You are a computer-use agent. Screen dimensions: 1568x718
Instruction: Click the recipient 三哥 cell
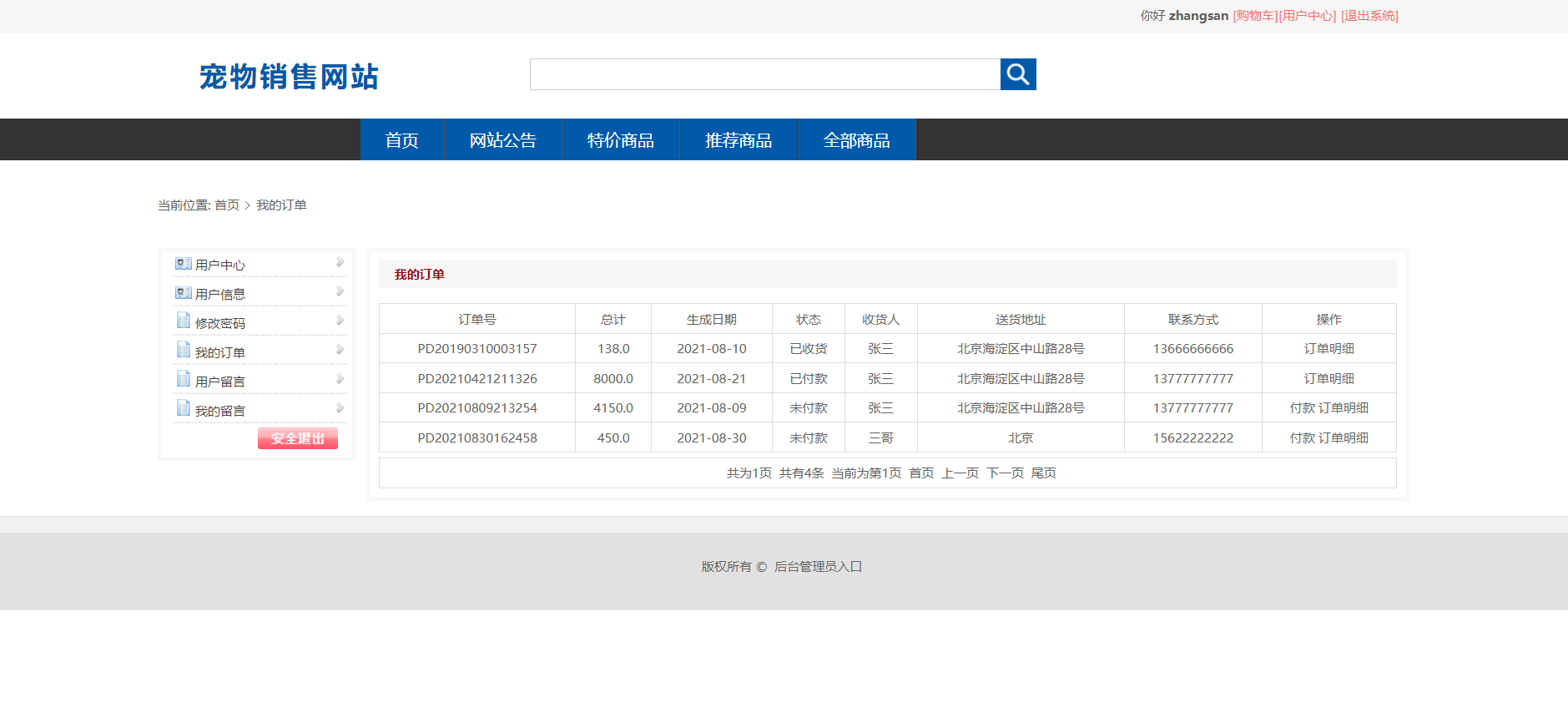(881, 437)
